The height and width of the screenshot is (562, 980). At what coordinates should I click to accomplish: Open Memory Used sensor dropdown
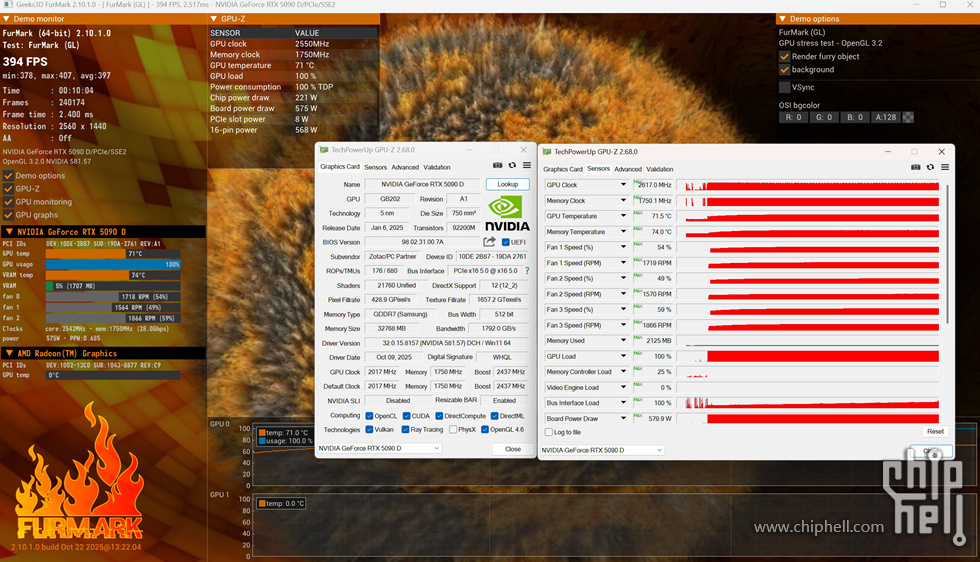tap(622, 340)
